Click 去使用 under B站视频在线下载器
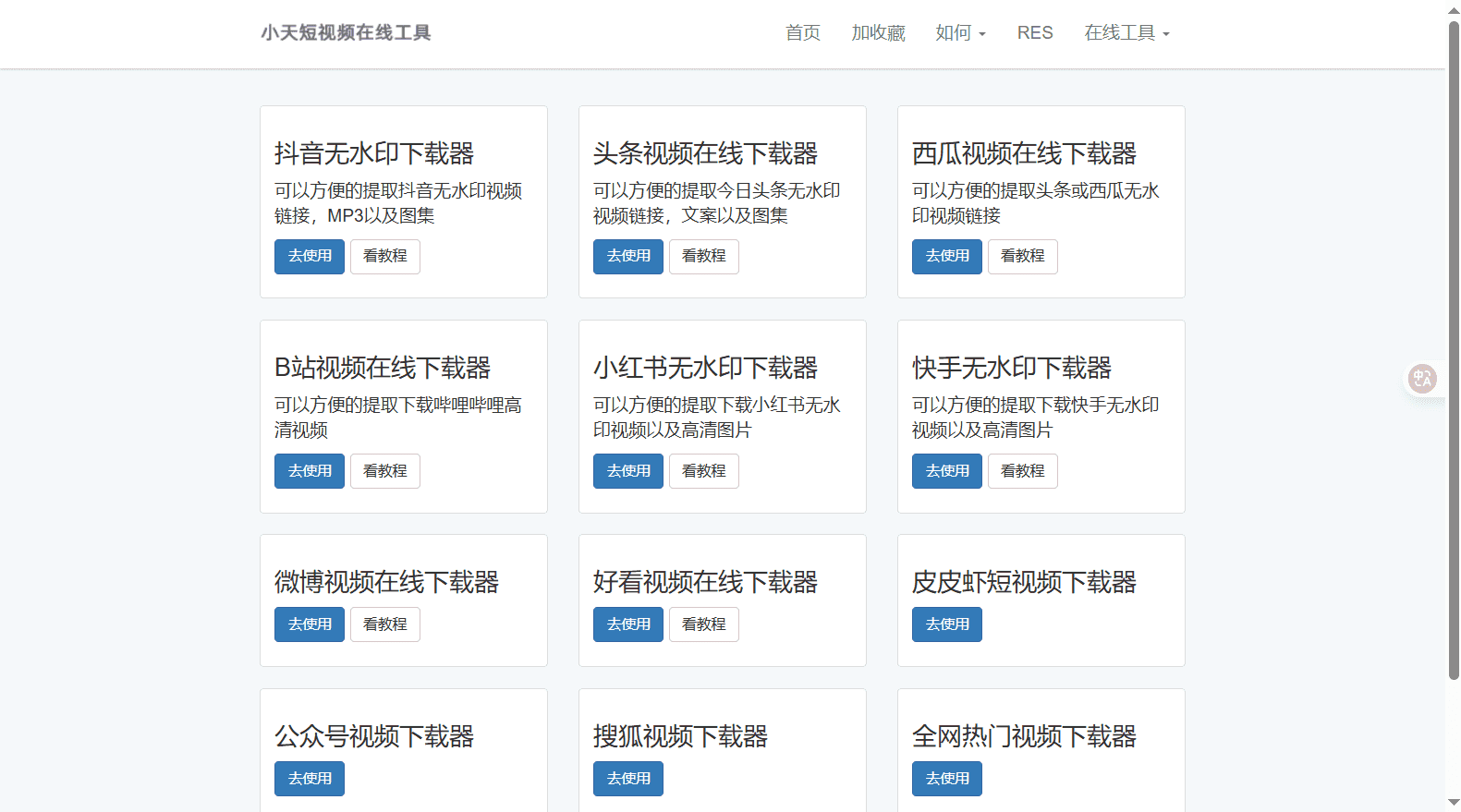 coord(310,471)
